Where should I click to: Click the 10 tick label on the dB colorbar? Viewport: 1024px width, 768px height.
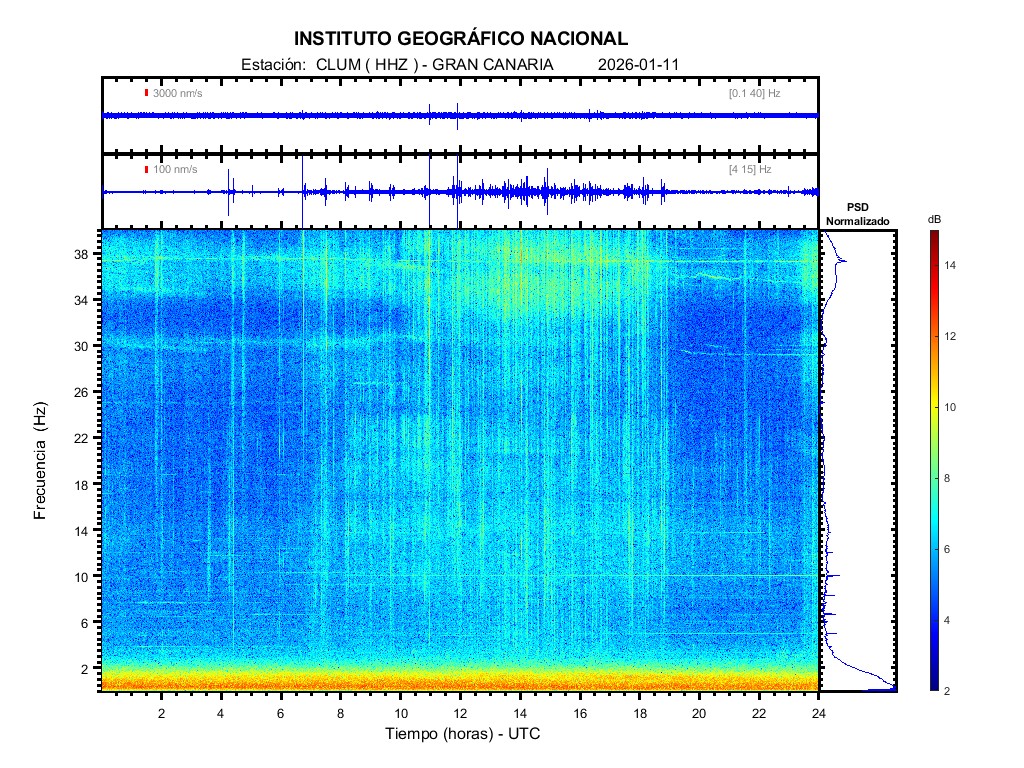click(x=952, y=408)
